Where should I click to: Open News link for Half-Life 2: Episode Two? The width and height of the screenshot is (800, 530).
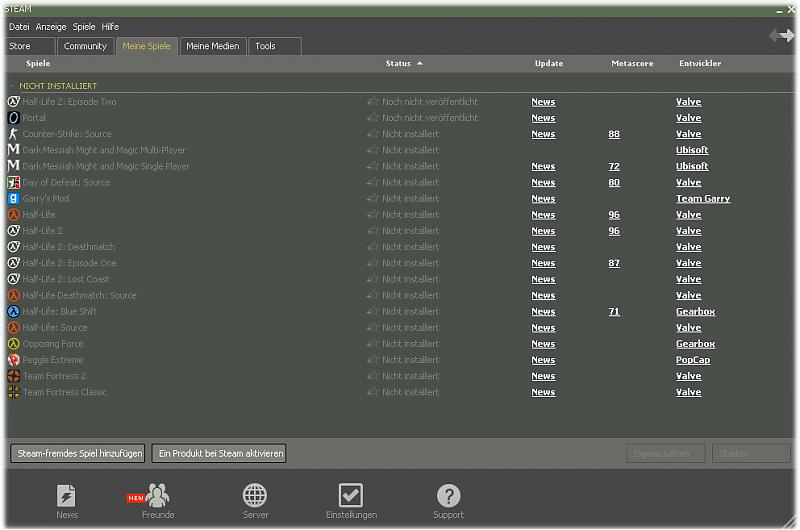543,102
